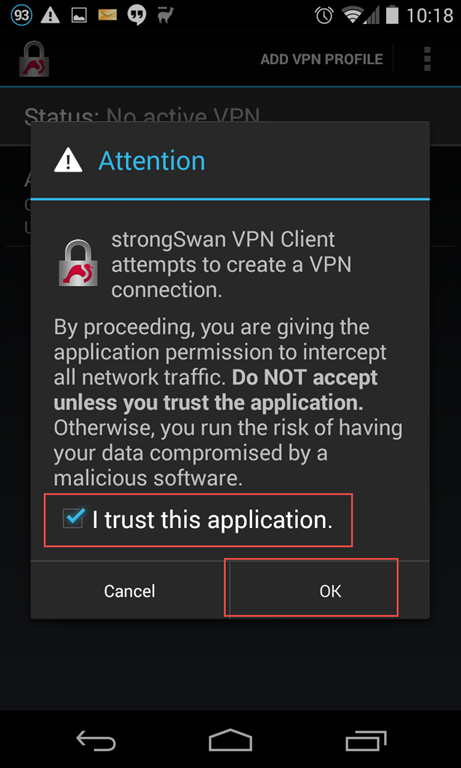Tap the Android back navigation button
This screenshot has width=461, height=768.
pos(96,739)
